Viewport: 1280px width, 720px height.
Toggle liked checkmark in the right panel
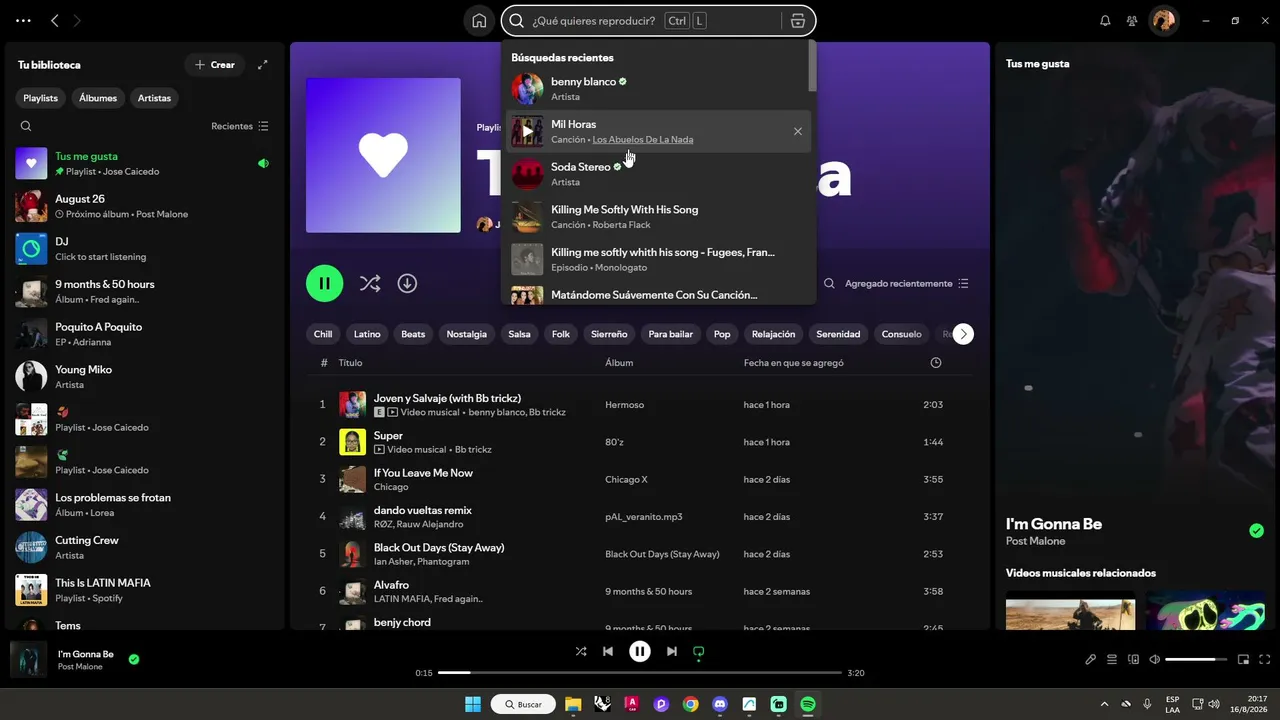[1257, 531]
